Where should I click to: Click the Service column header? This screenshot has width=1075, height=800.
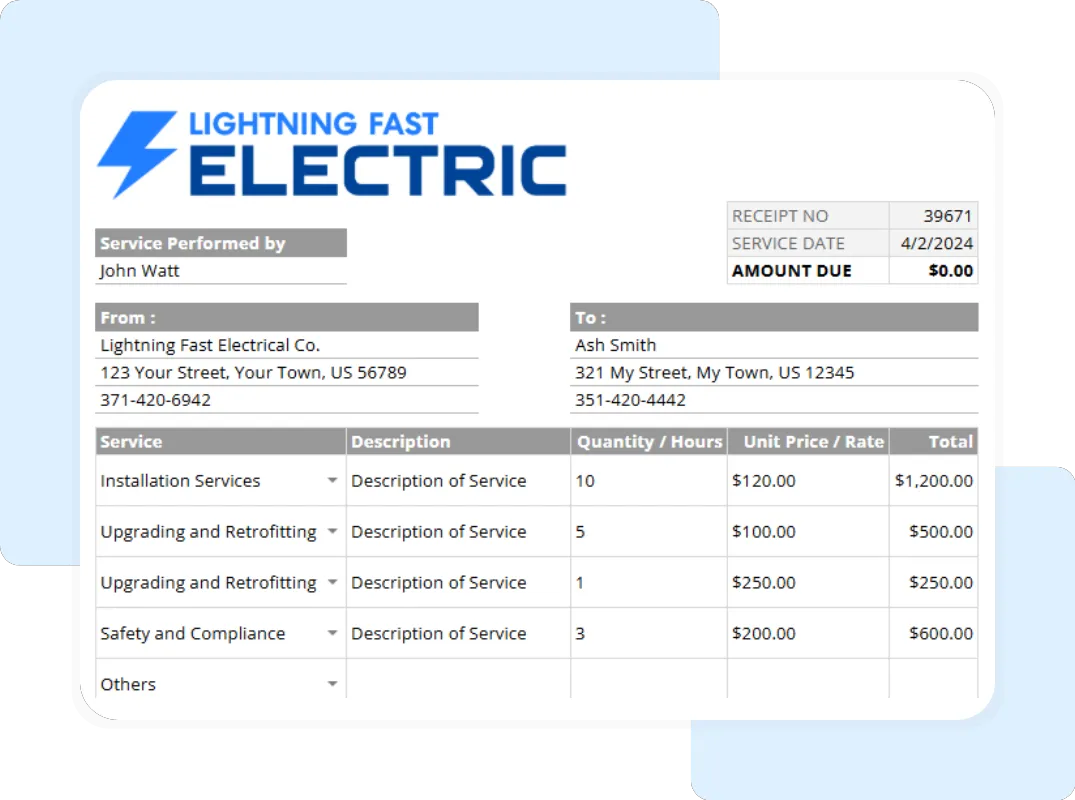(128, 441)
